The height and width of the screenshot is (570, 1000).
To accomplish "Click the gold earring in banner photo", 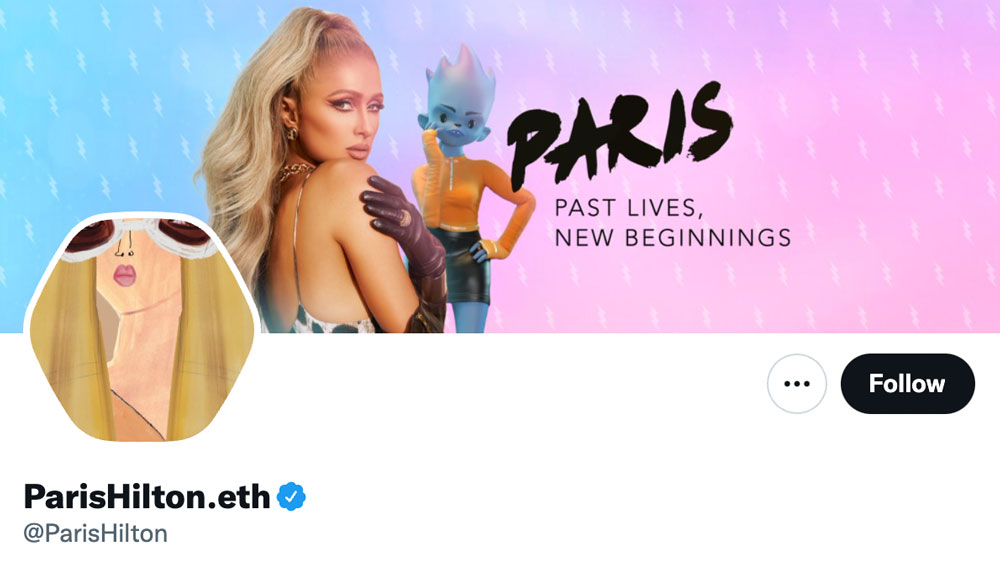I will pos(291,133).
